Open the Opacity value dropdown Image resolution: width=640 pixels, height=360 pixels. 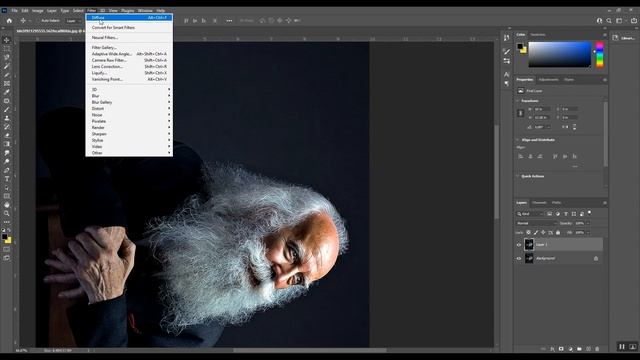coord(588,223)
